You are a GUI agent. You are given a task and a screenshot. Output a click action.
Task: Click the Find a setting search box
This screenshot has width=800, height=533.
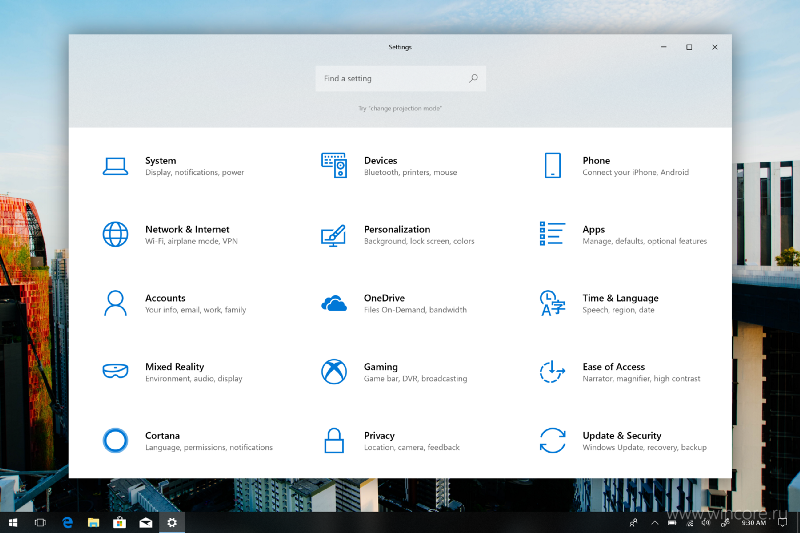[x=401, y=79]
